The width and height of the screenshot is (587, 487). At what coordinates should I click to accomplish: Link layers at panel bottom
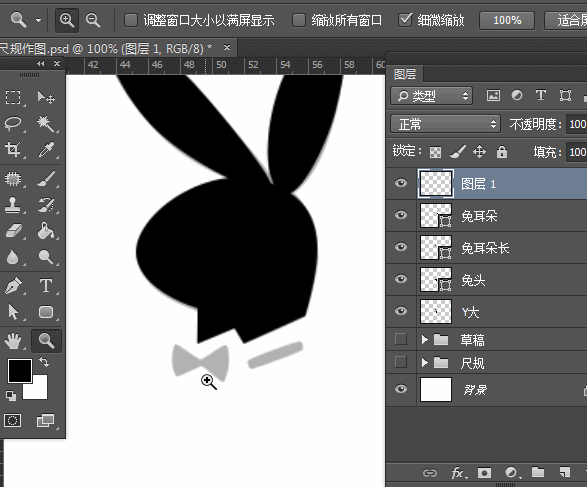pos(430,473)
